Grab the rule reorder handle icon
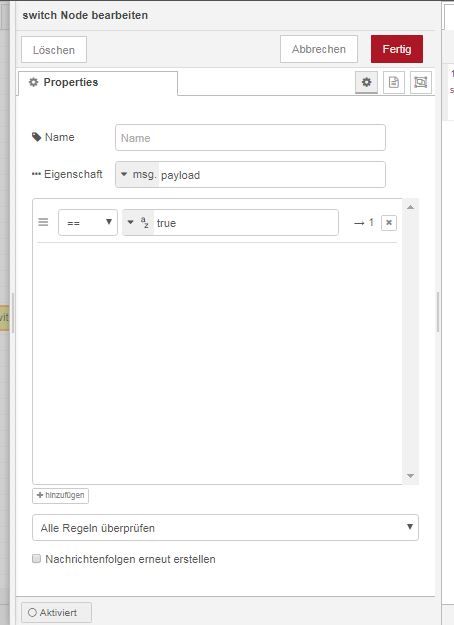The width and height of the screenshot is (454, 625). tap(43, 222)
